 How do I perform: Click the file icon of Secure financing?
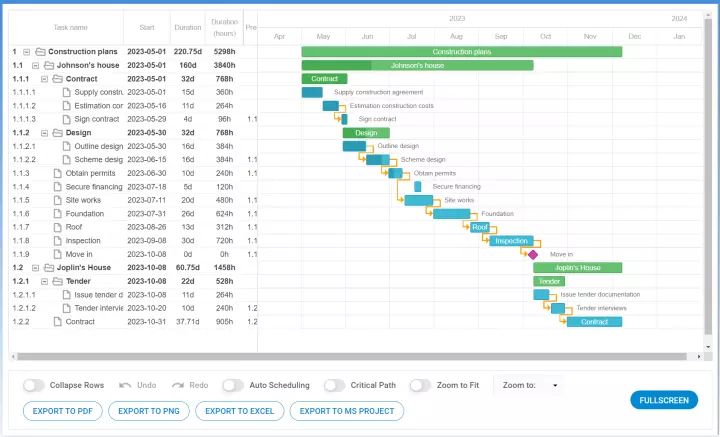tap(57, 187)
